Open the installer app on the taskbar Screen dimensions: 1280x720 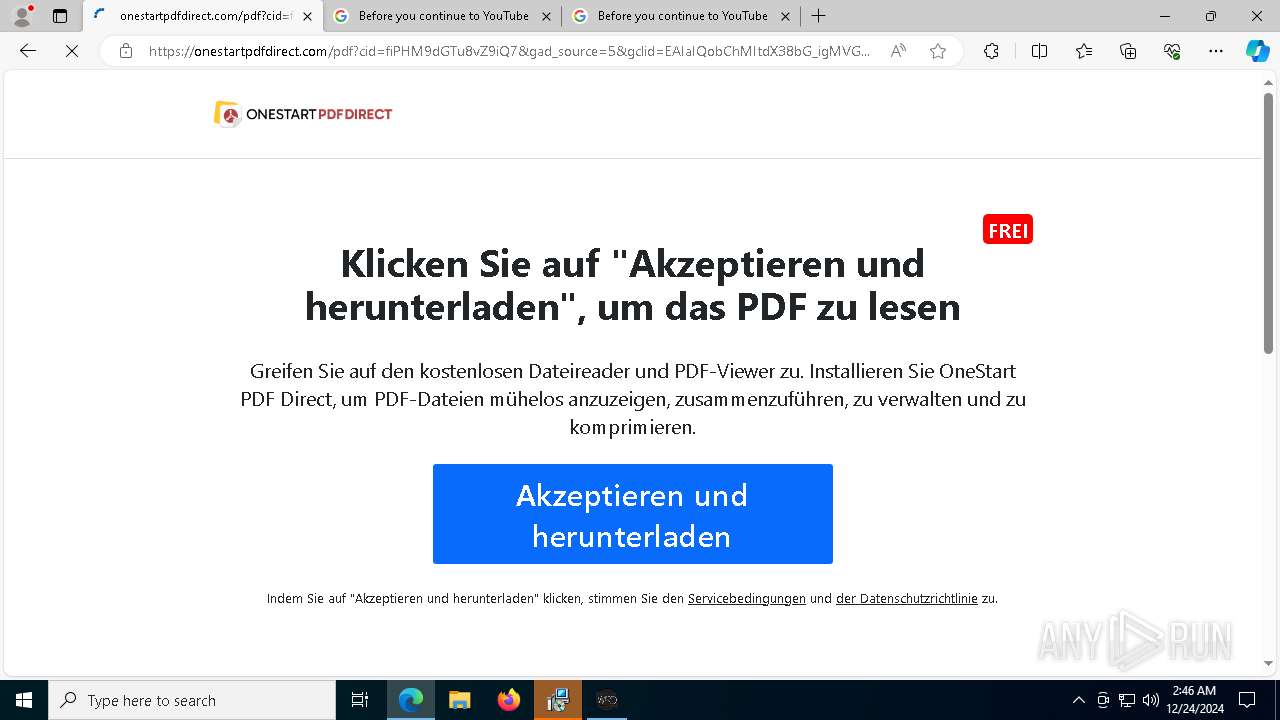[558, 700]
